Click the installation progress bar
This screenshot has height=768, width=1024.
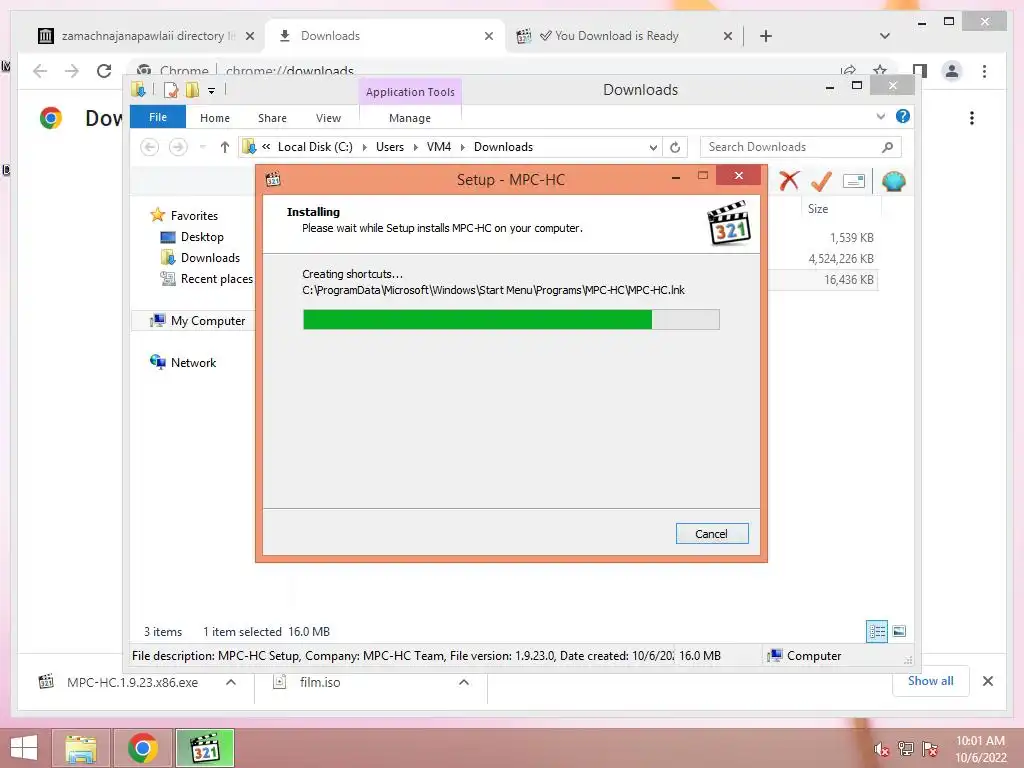[x=511, y=319]
